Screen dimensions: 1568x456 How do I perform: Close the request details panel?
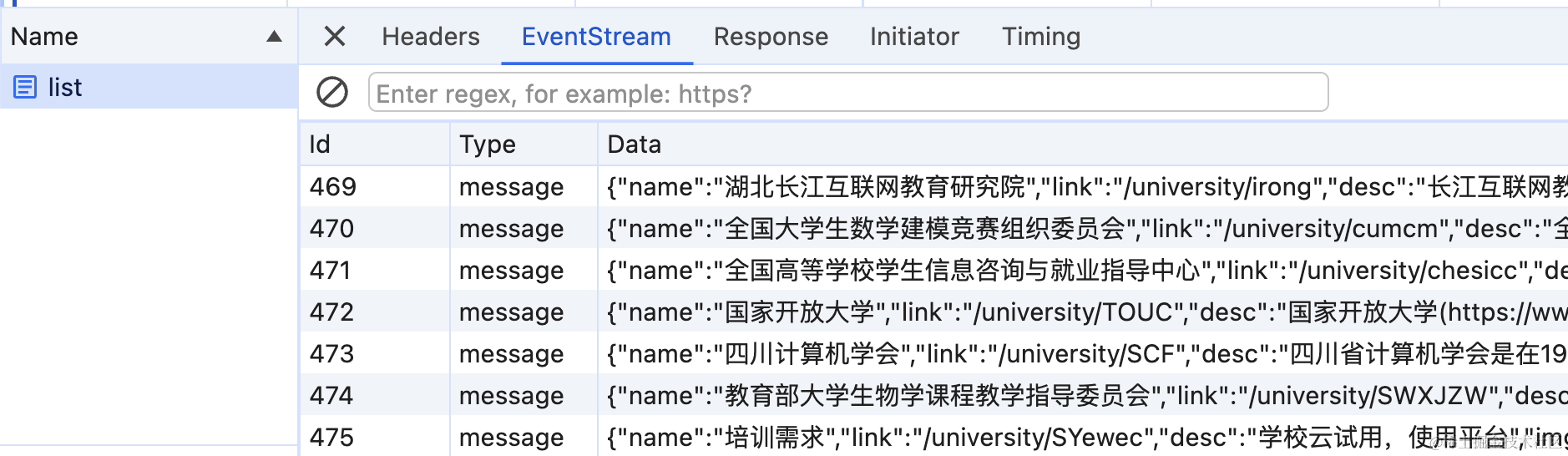tap(335, 36)
